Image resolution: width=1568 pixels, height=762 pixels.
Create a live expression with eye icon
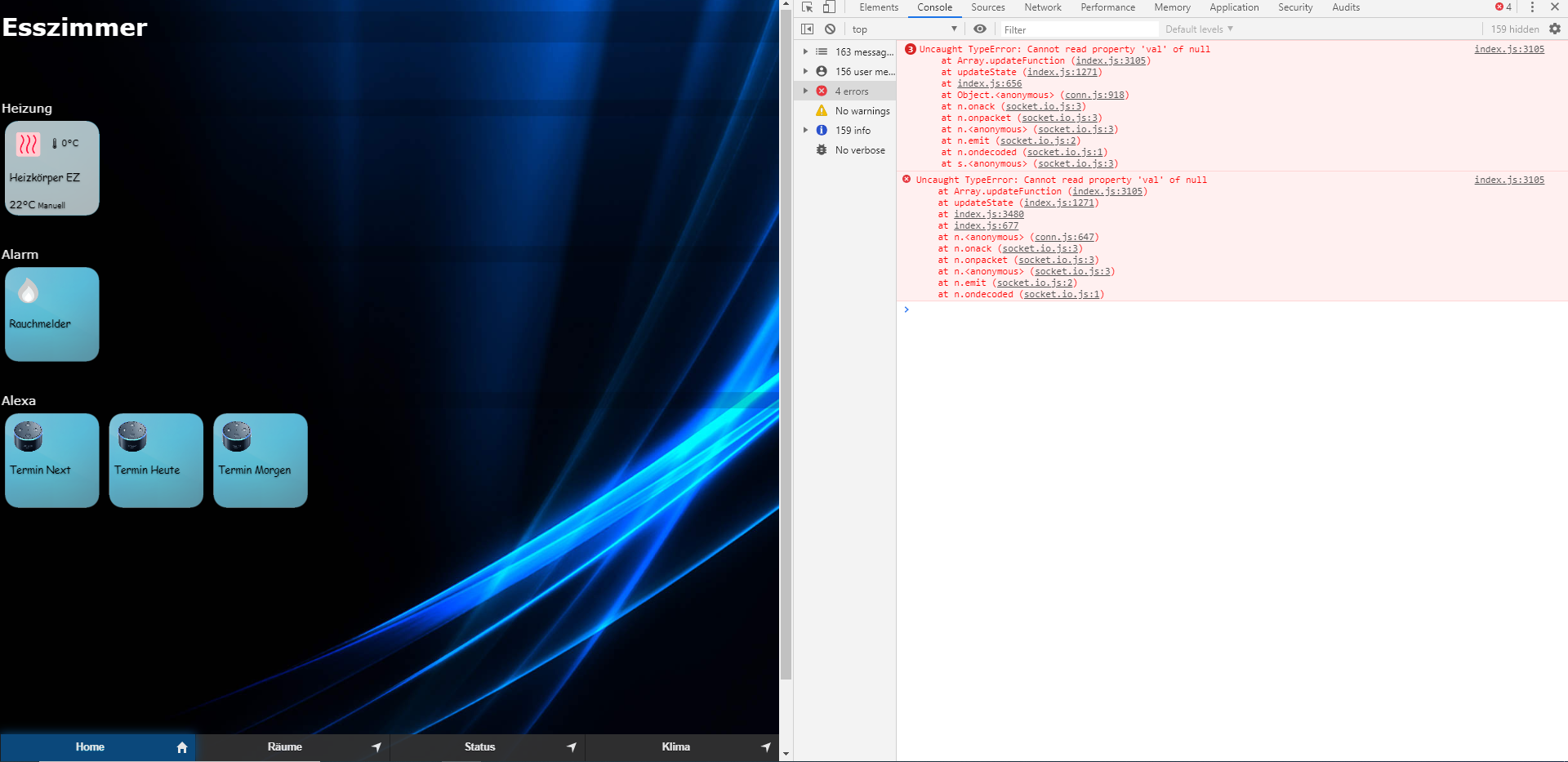point(980,29)
